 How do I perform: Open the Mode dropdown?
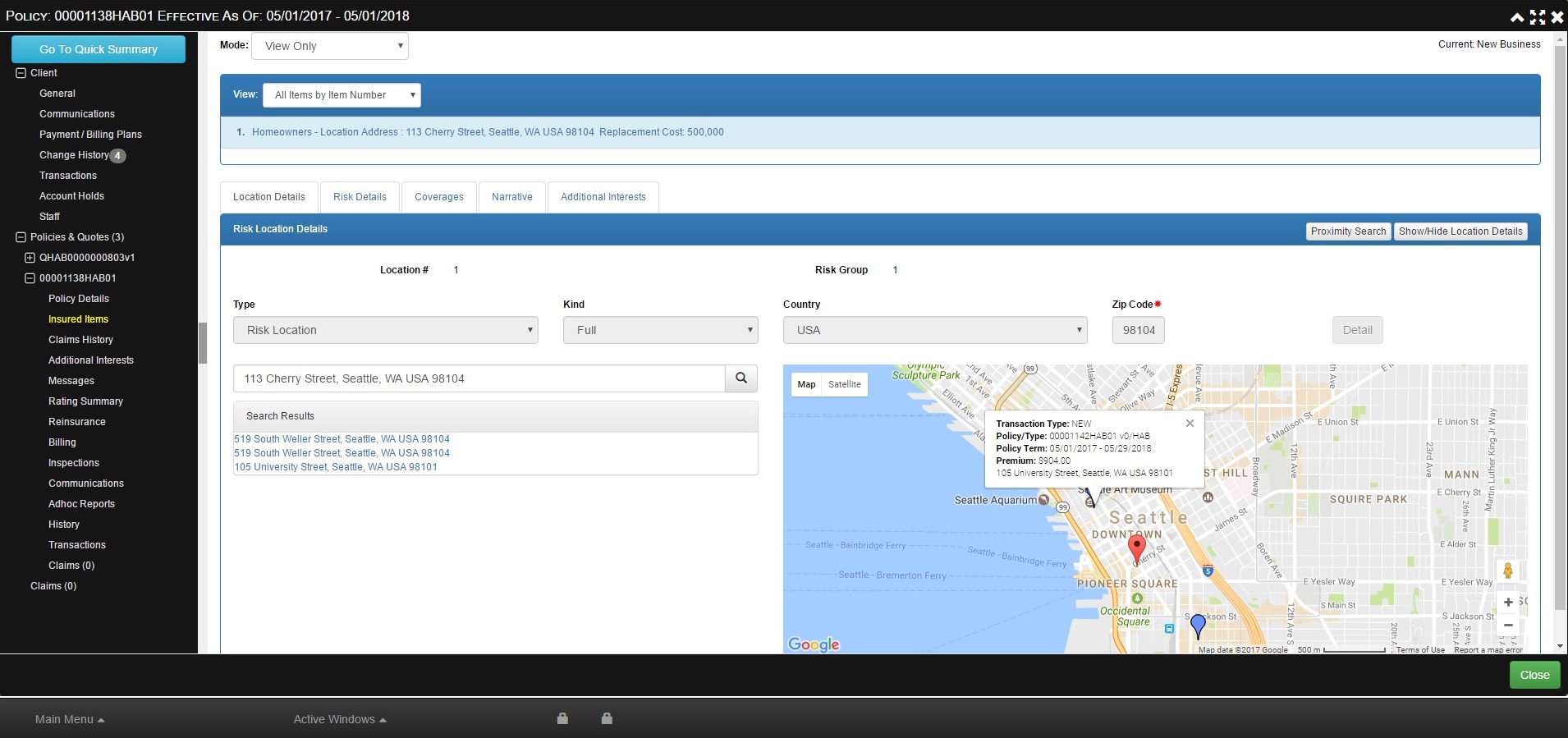tap(330, 46)
